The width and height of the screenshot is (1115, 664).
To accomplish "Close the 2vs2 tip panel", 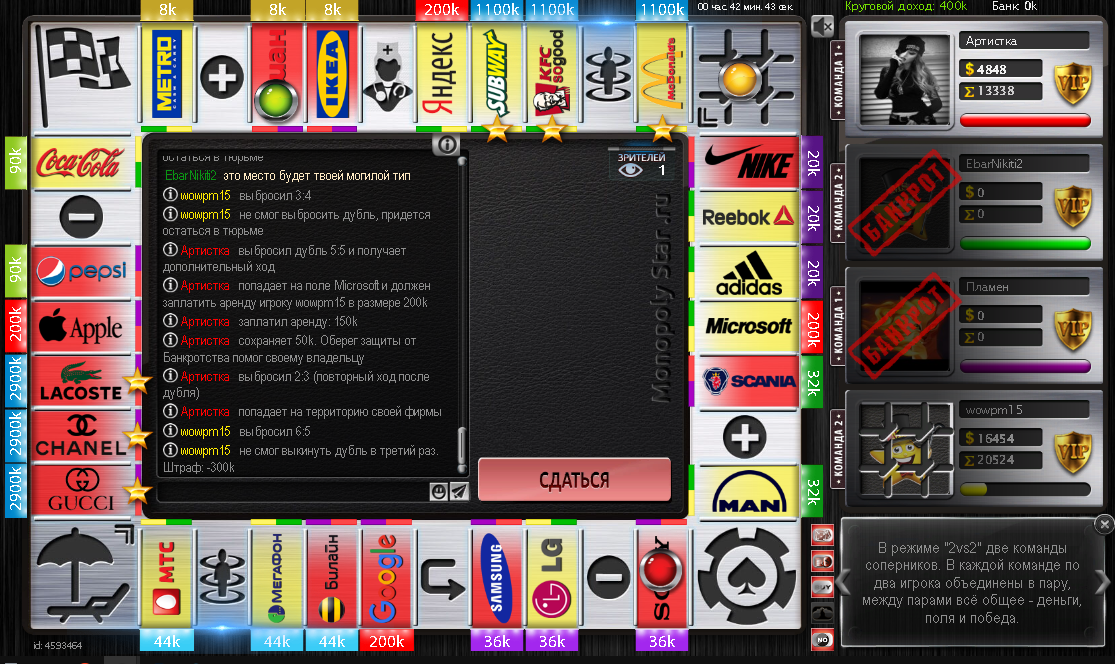I will (x=1104, y=524).
